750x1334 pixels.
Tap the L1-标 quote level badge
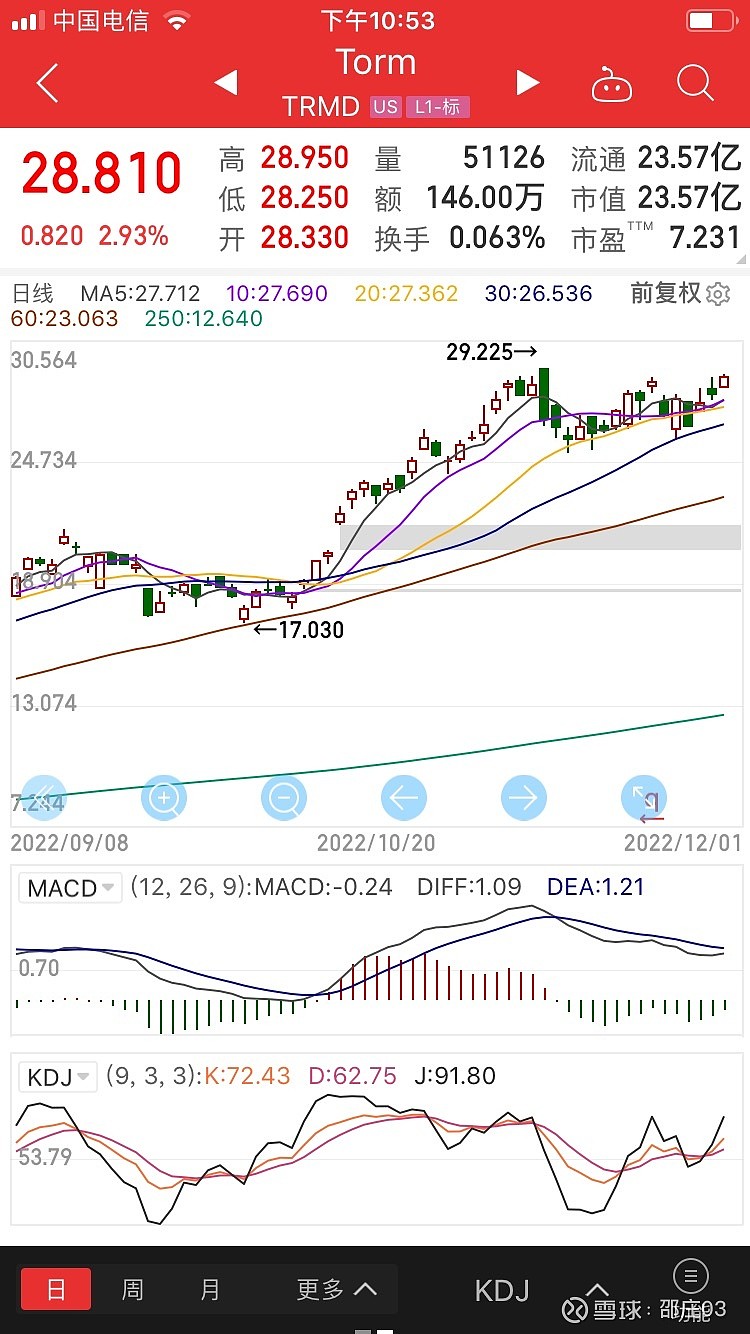click(437, 107)
